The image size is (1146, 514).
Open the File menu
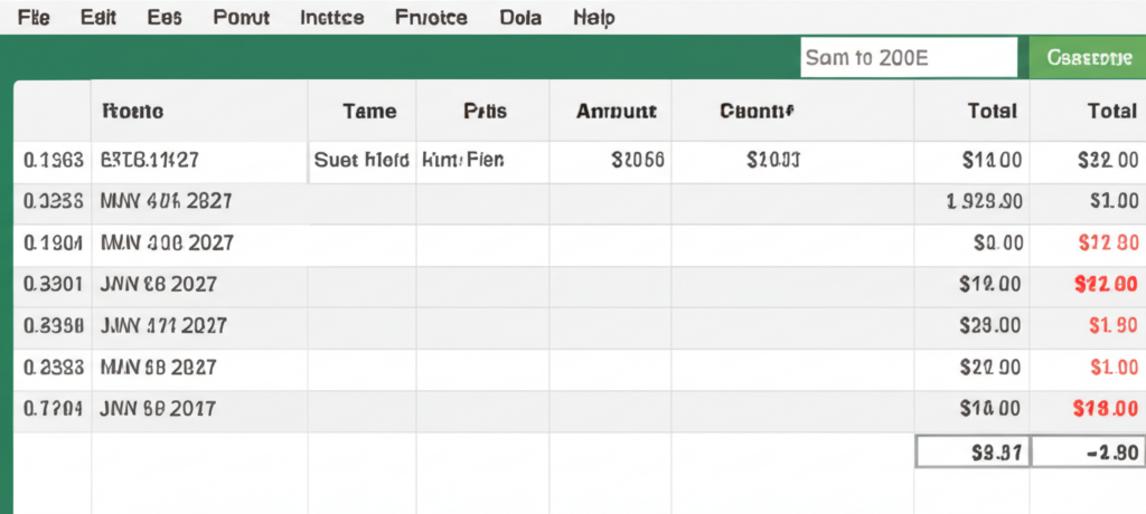point(35,17)
